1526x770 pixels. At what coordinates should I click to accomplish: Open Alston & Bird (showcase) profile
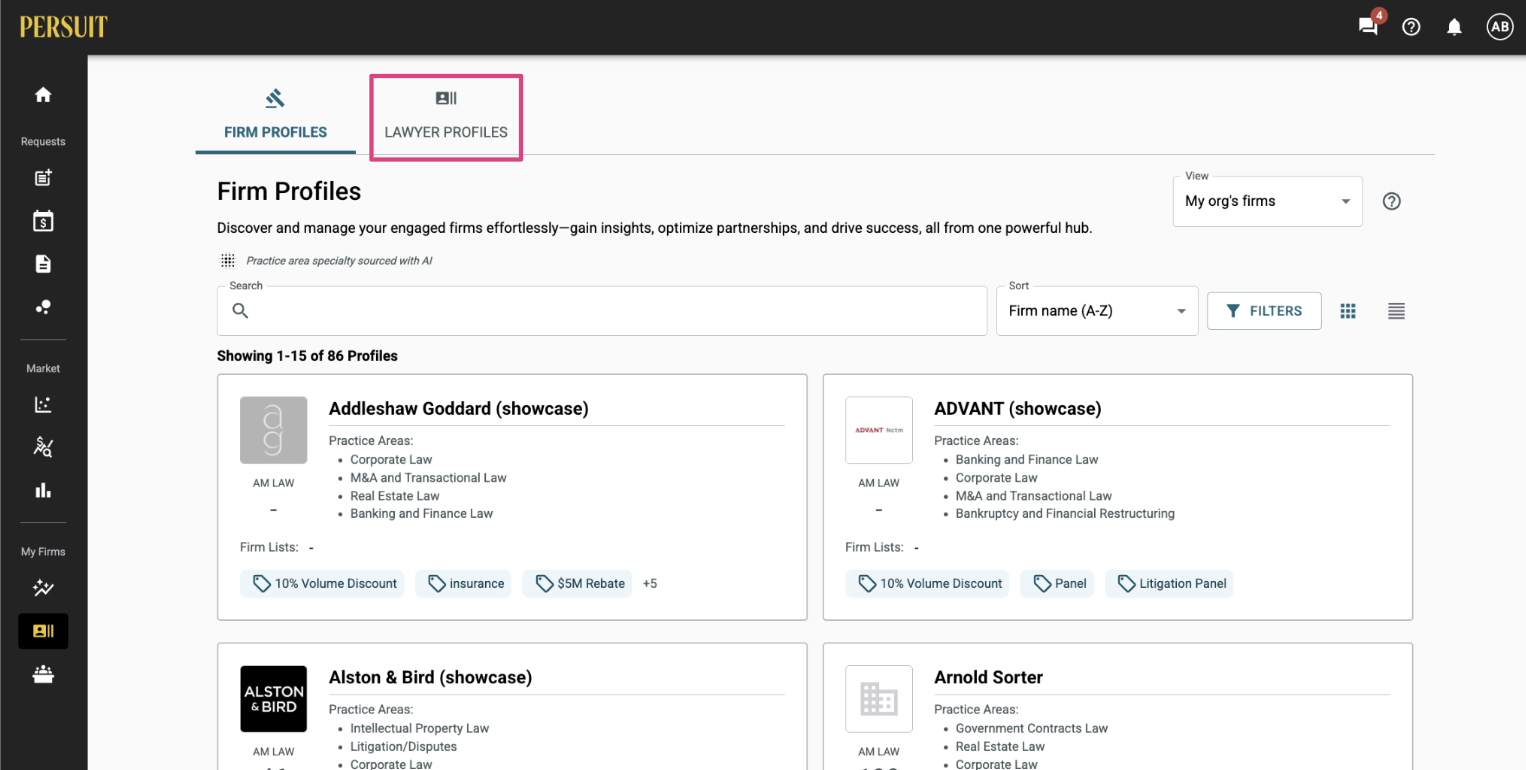point(430,678)
